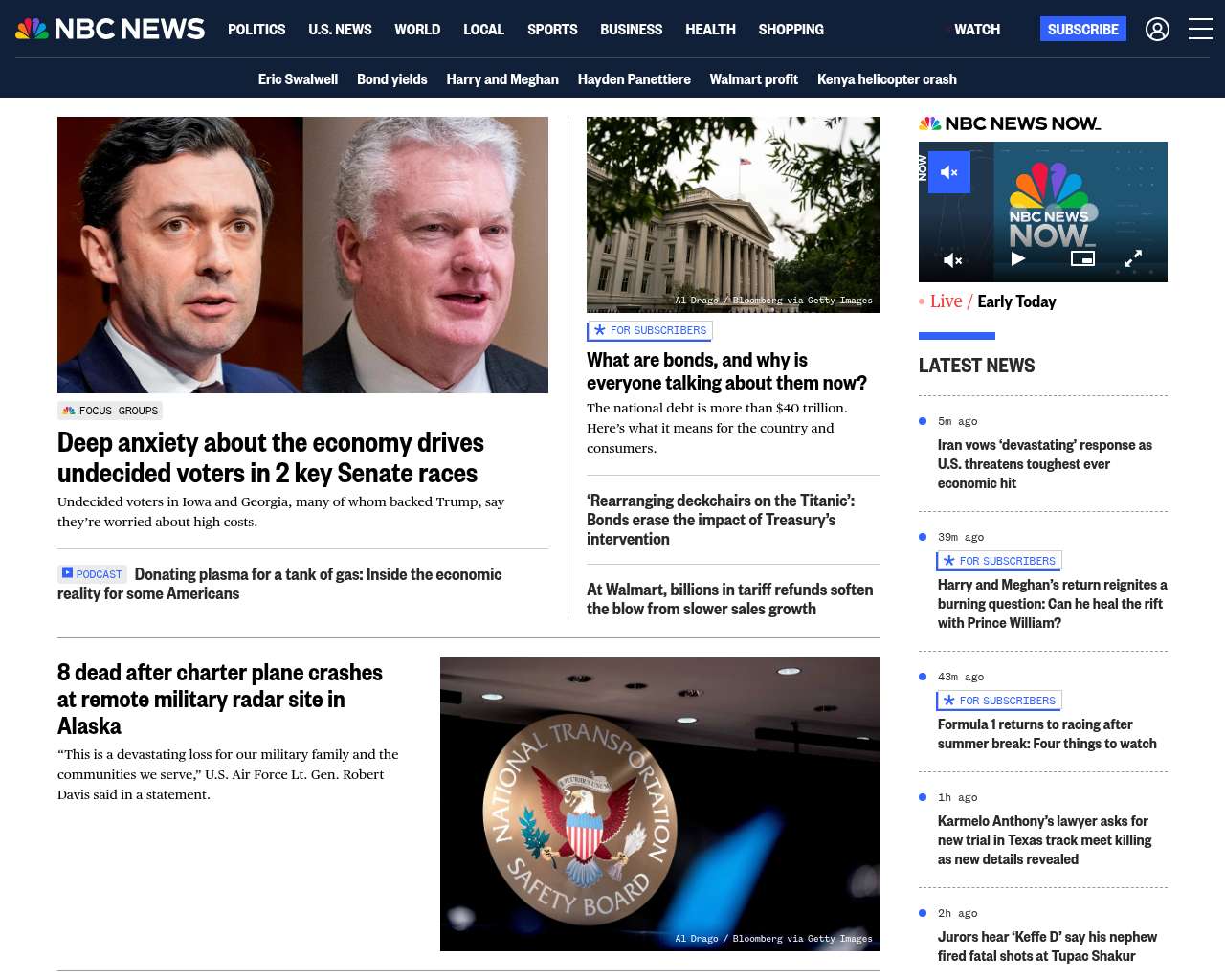Open the Walmart tariff refunds story

tap(729, 599)
